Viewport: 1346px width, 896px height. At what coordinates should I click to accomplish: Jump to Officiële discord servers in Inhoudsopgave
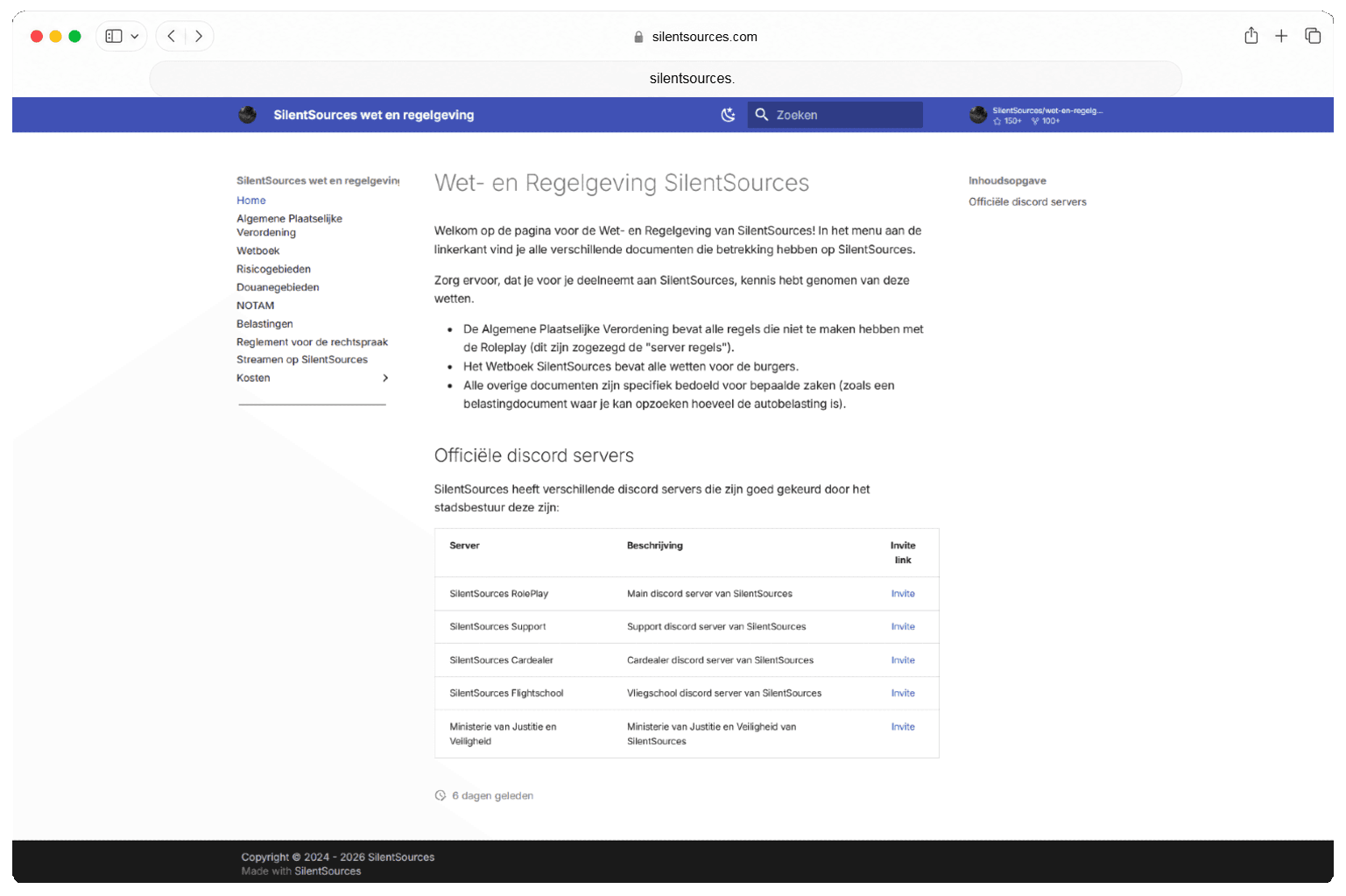(x=1027, y=202)
